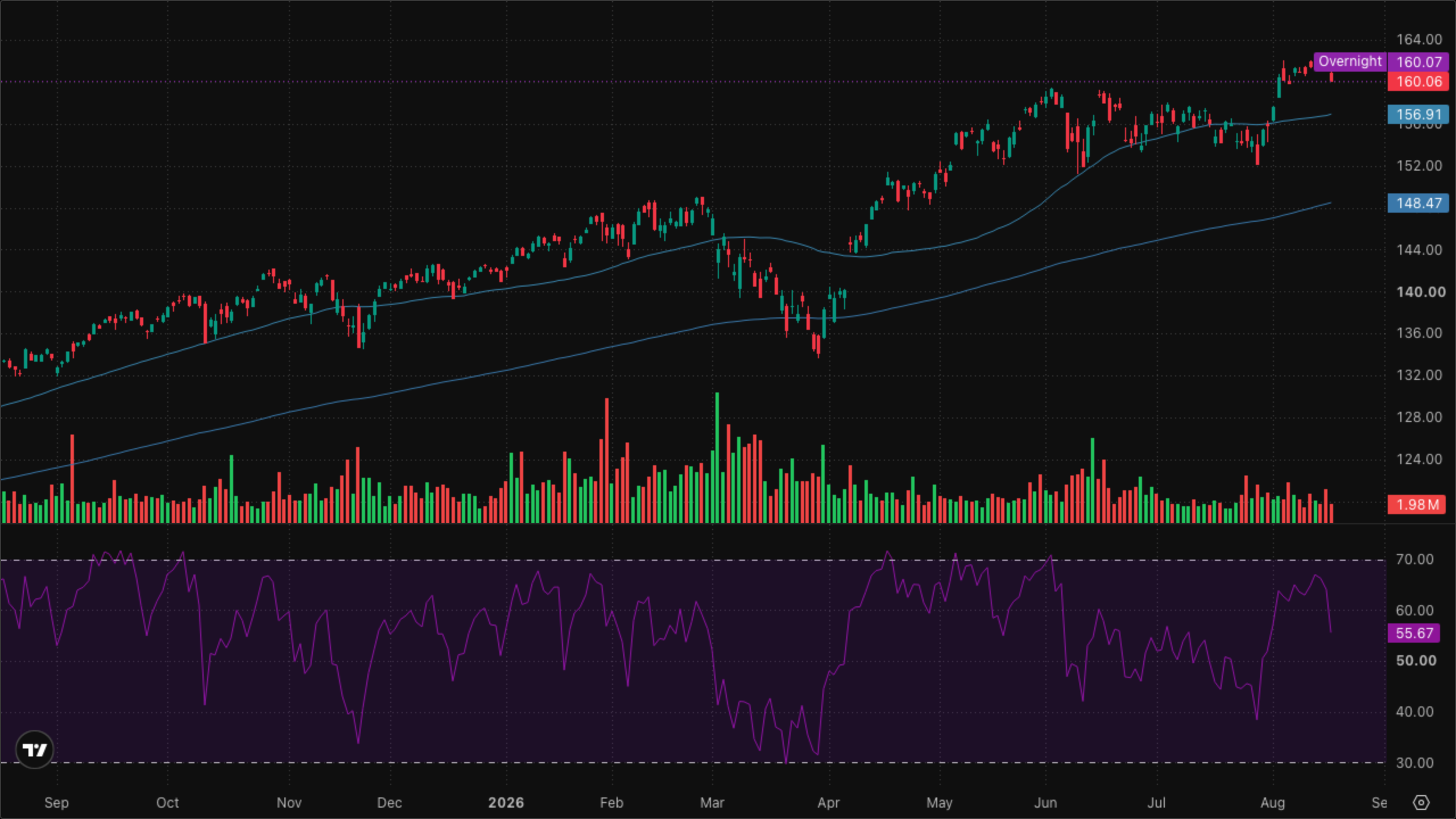Click the 152.00 price axis label
Screen dimensions: 1456x819
[1419, 166]
